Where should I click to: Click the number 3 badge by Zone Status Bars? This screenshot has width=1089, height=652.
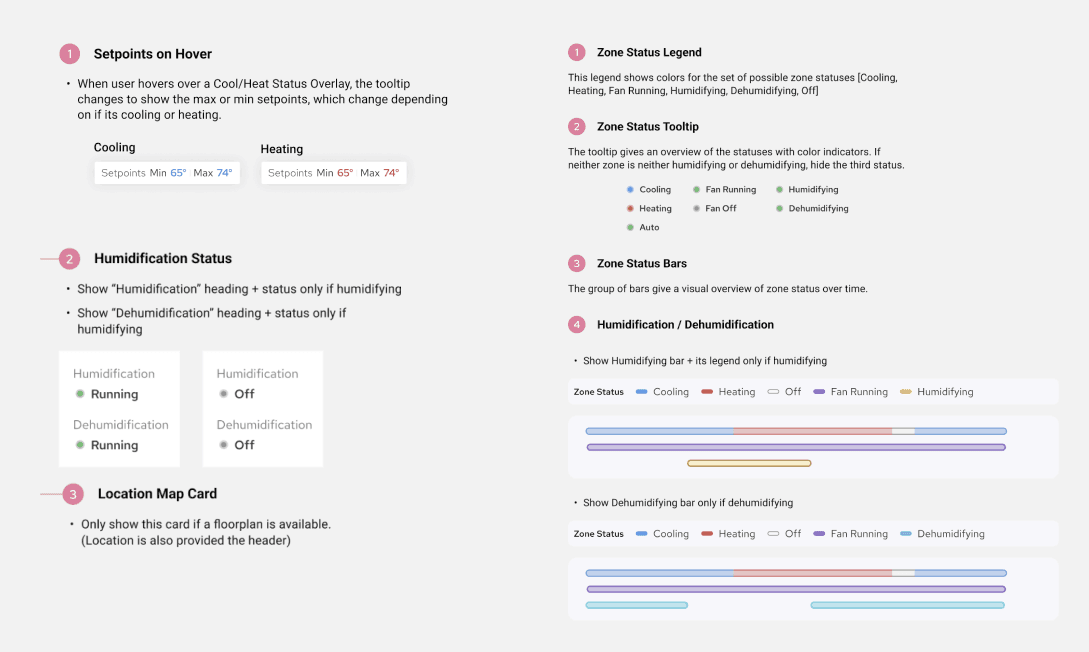tap(576, 264)
